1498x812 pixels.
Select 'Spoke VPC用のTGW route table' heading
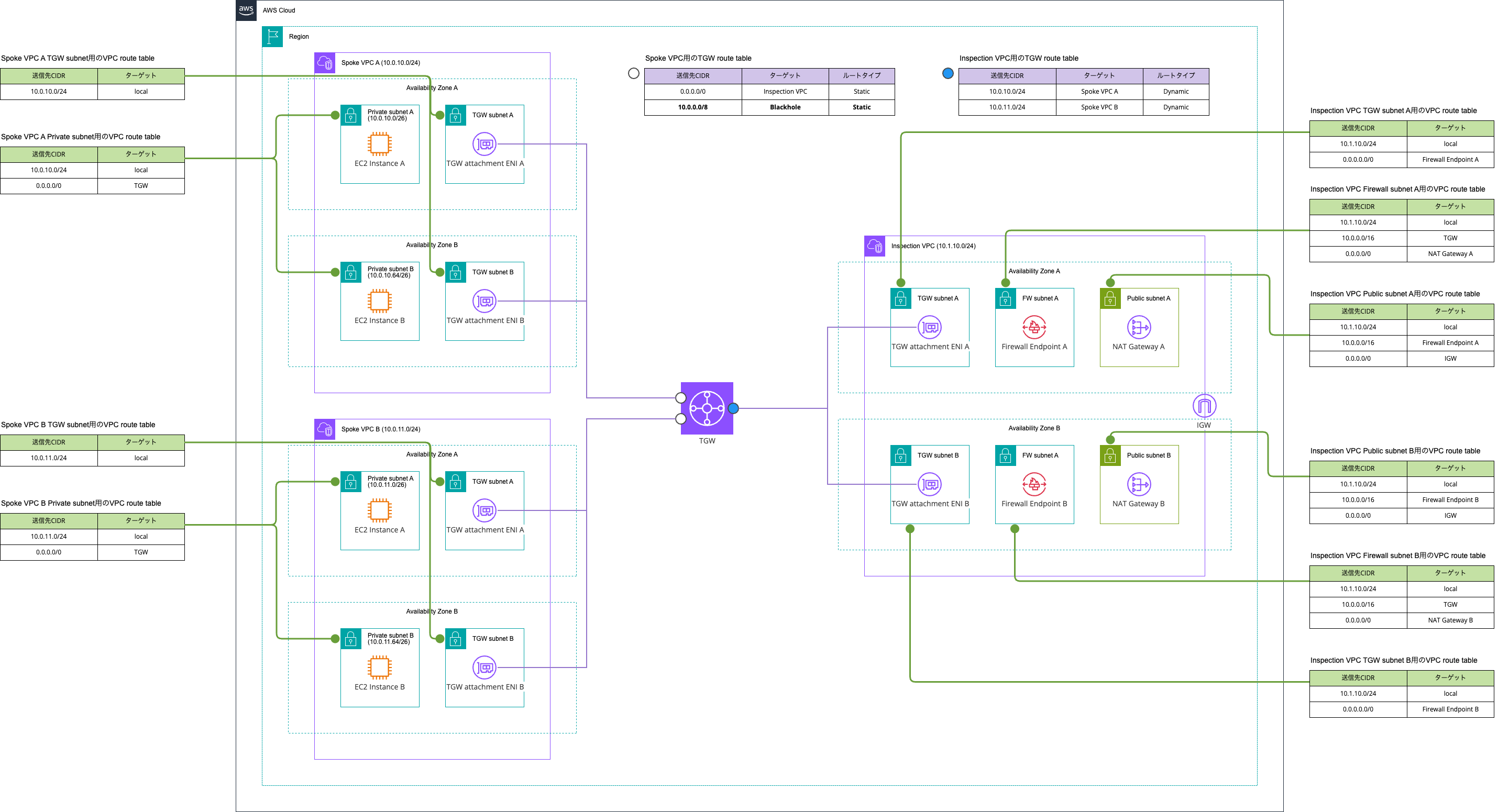click(x=698, y=58)
